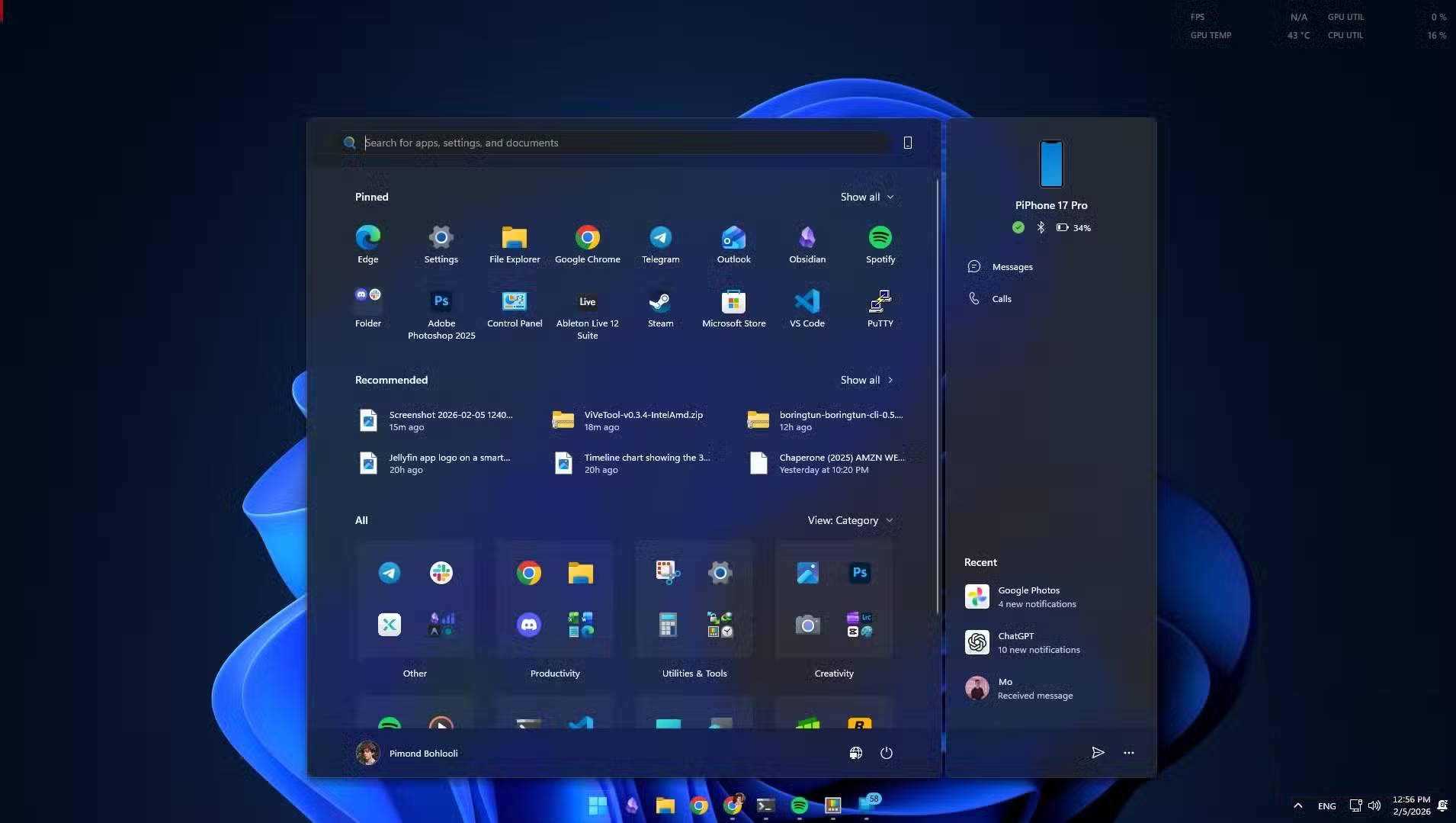Launch Steam from pinned apps

660,309
